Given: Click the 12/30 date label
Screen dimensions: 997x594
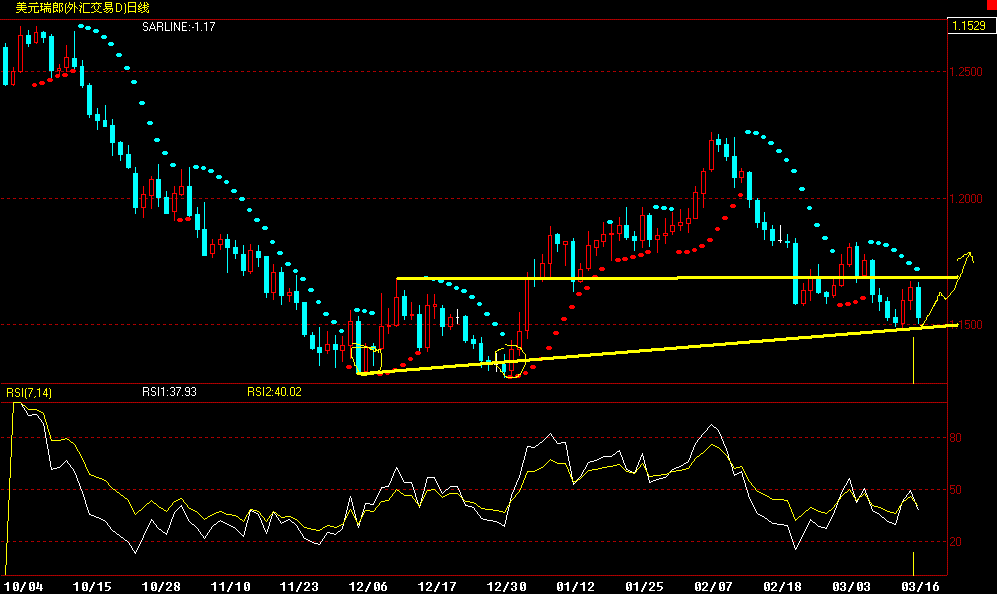Looking at the screenshot, I should [x=506, y=586].
